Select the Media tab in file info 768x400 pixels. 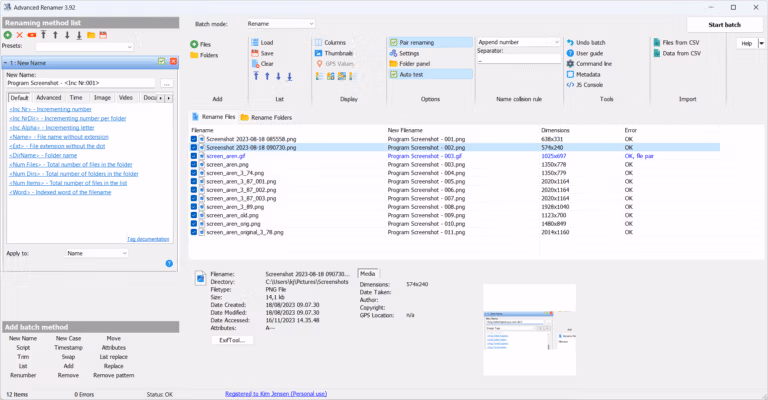(367, 274)
